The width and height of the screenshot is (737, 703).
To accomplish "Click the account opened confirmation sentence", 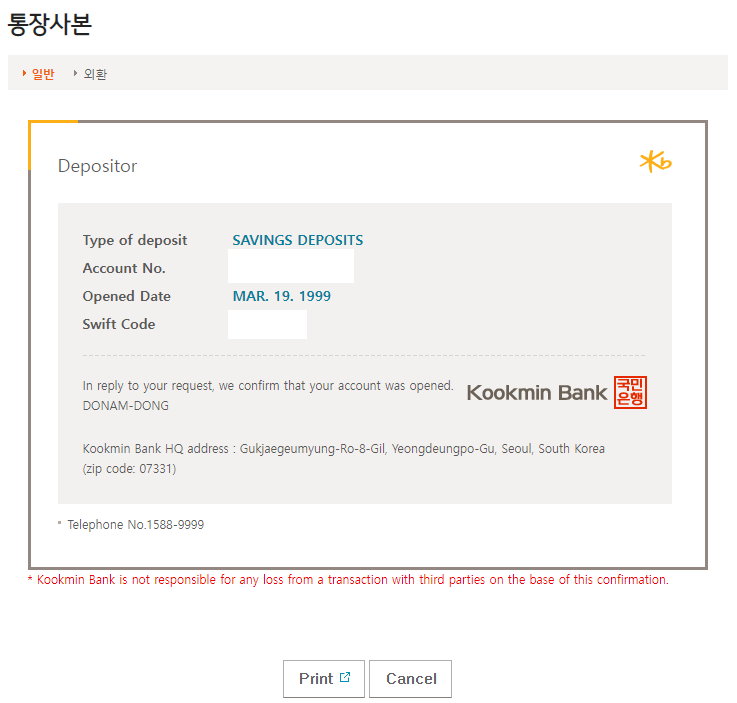I will click(x=268, y=386).
